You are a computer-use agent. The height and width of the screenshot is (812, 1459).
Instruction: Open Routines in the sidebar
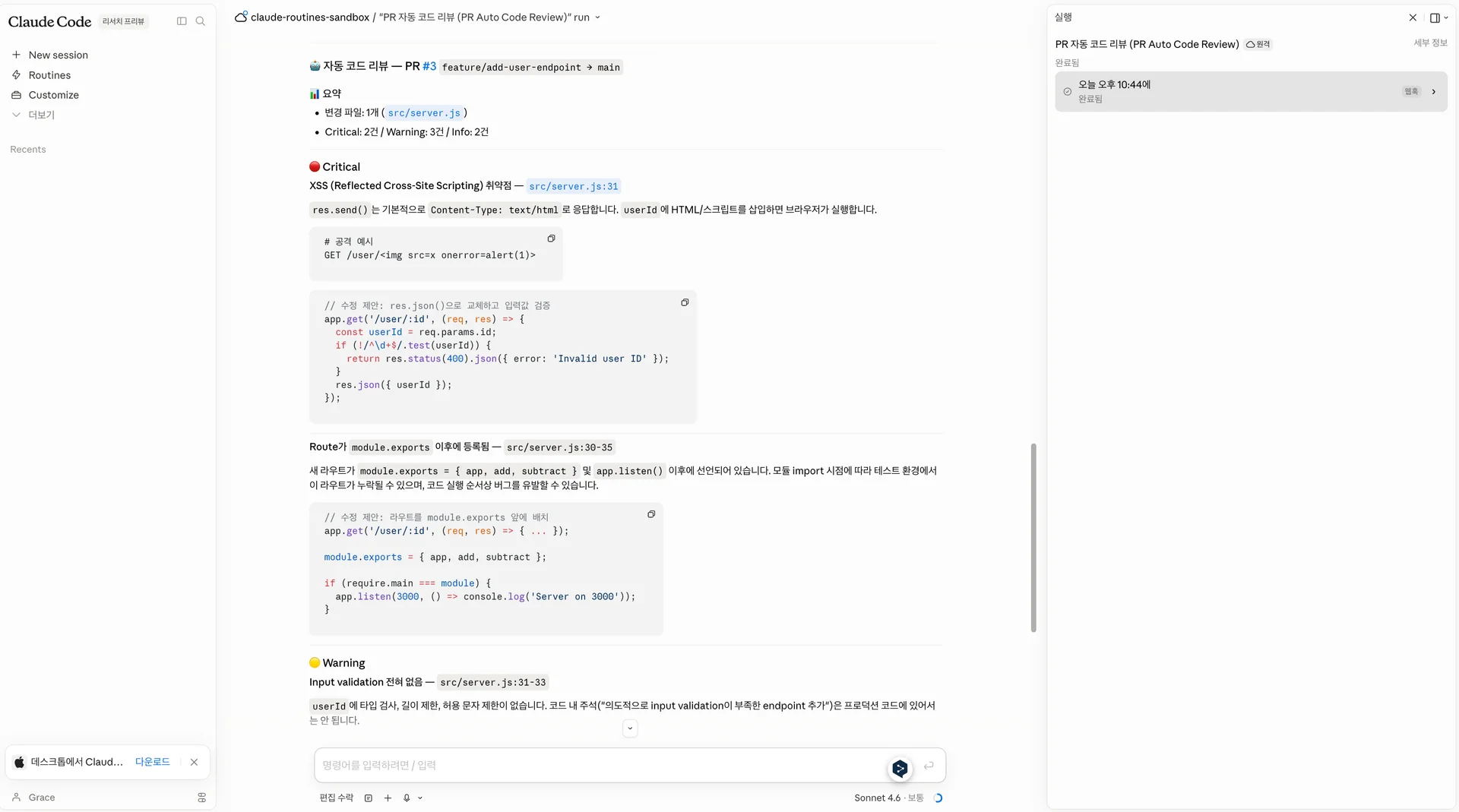tap(49, 75)
